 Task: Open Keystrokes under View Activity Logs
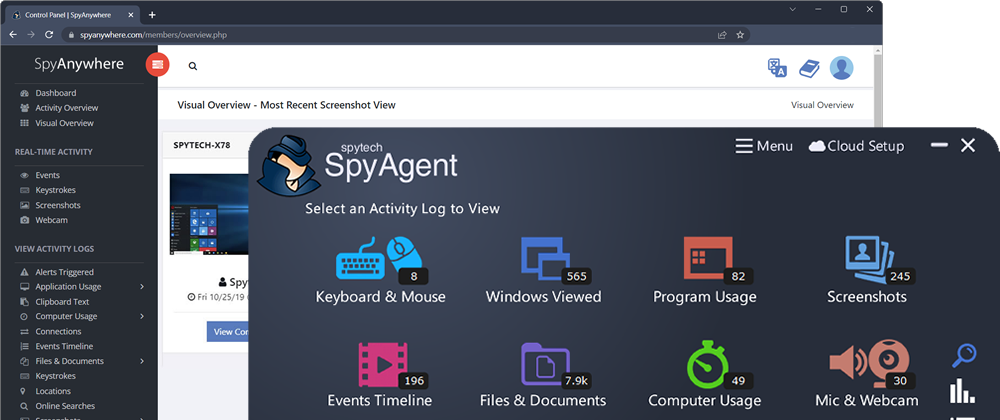click(55, 376)
